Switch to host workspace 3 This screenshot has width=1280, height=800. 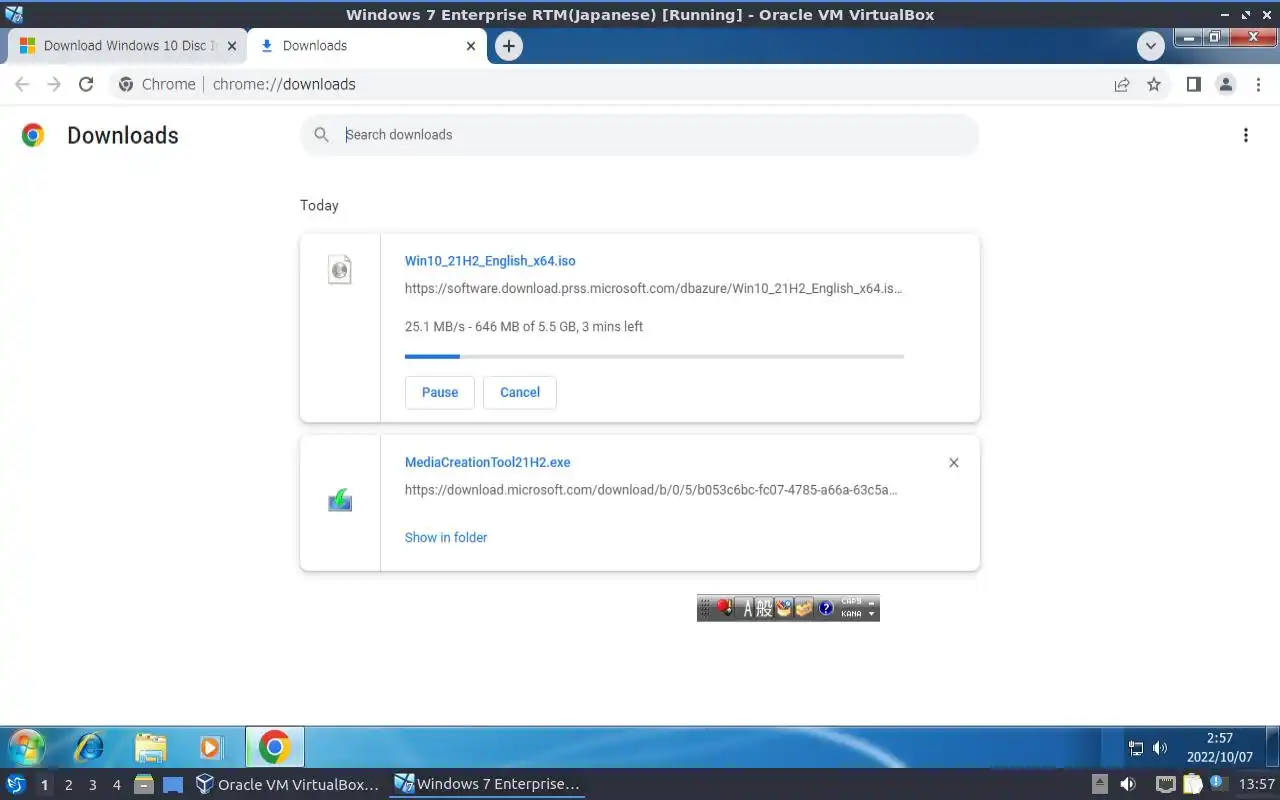tap(93, 785)
